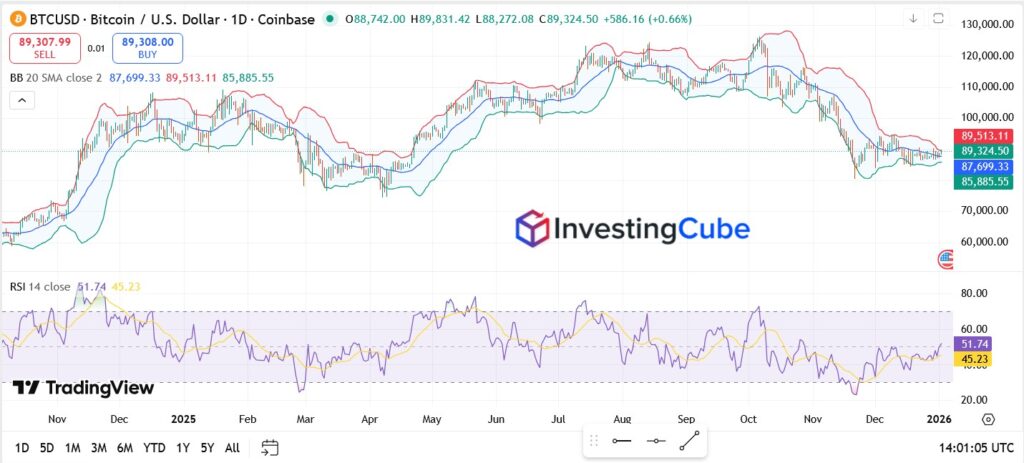Click the Bitcoin coin icon beside BTCUSD

coord(15,19)
